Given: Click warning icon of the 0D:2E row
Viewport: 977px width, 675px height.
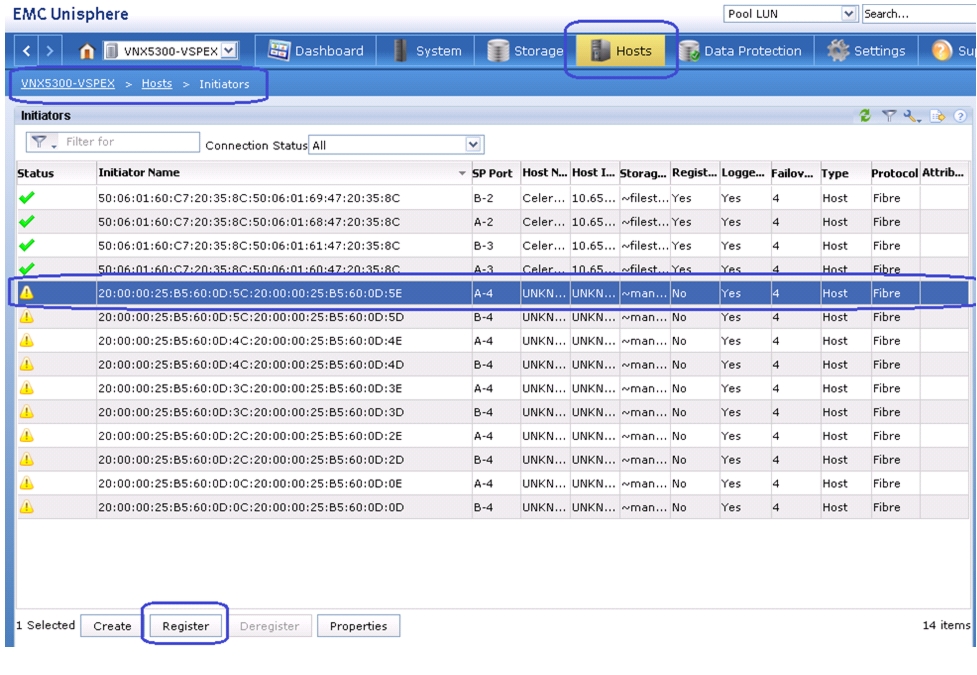Looking at the screenshot, I should click(27, 435).
